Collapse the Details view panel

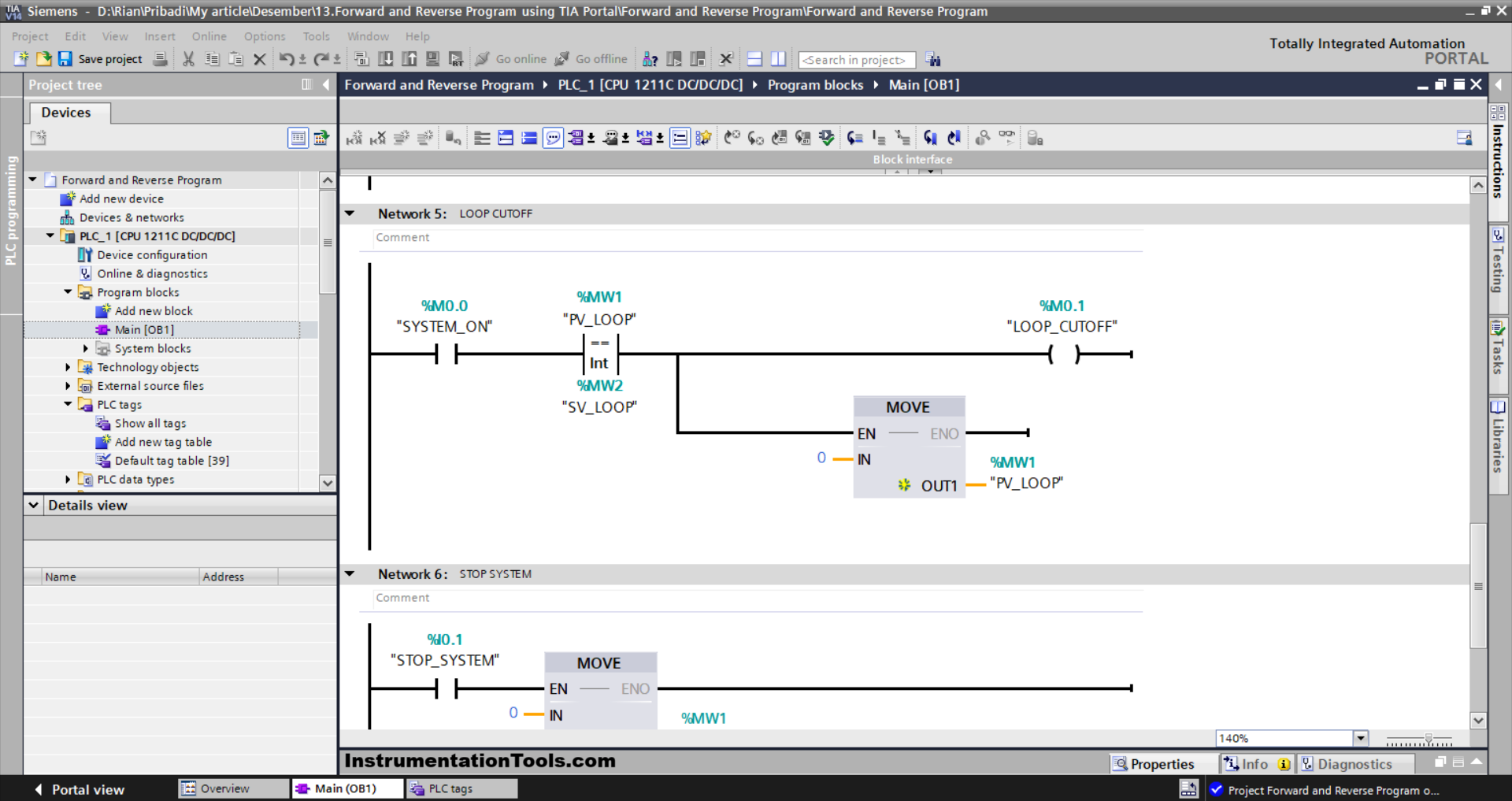tap(34, 505)
